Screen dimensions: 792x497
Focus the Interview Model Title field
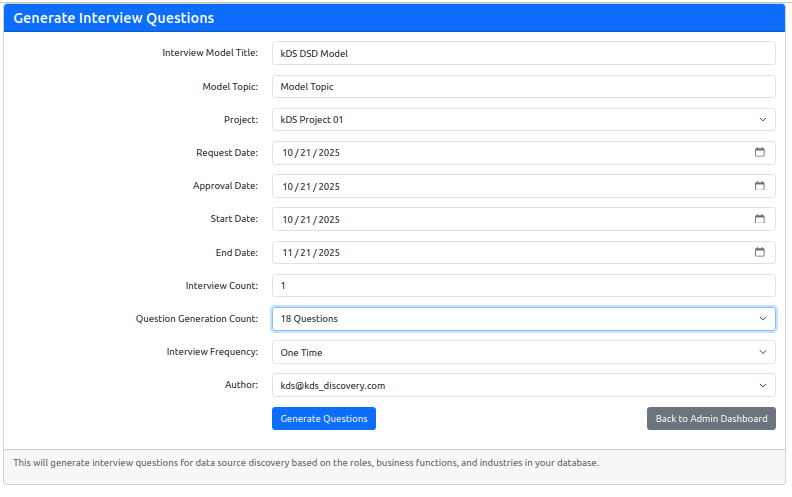[x=523, y=54]
